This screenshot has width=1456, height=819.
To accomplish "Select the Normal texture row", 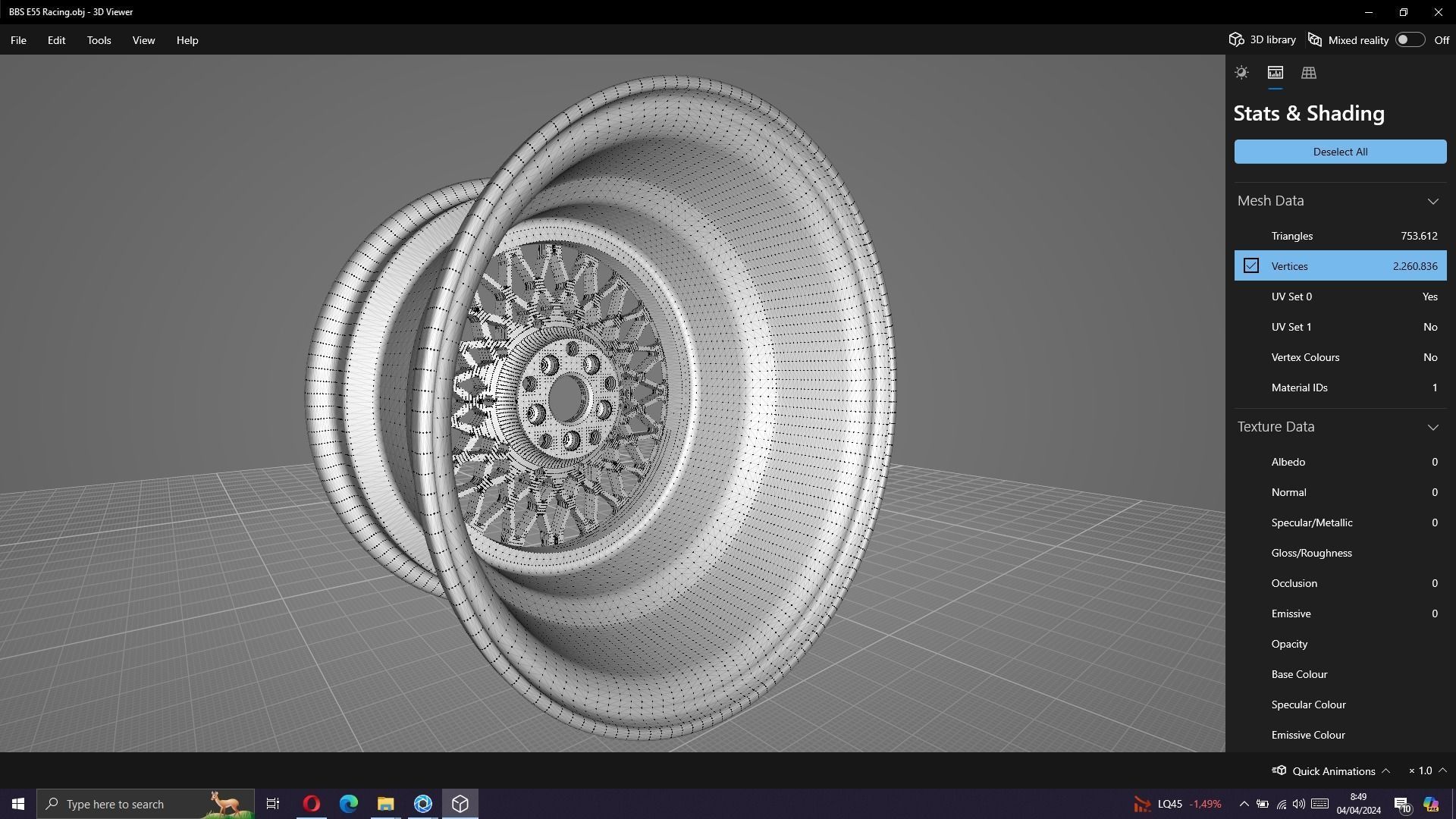I will point(1340,492).
